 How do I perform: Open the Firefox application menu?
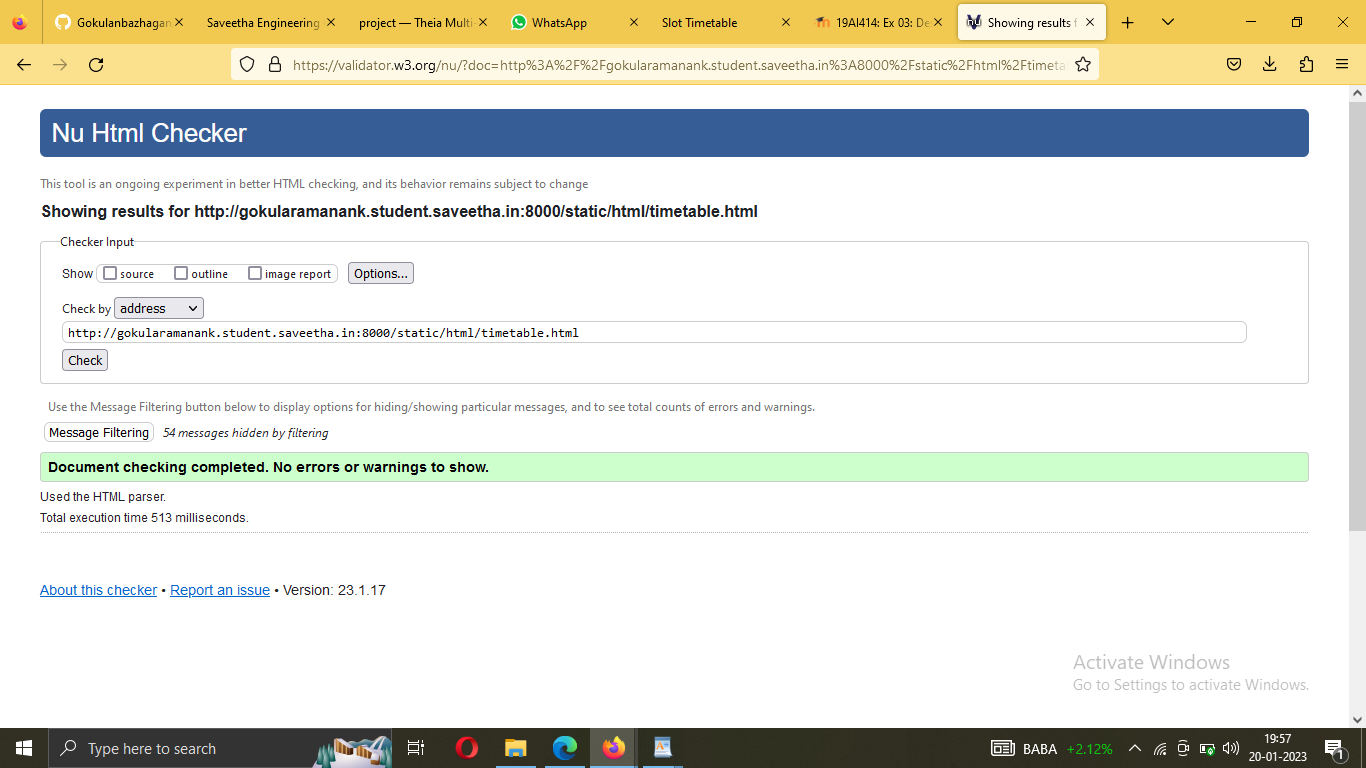(x=1342, y=64)
